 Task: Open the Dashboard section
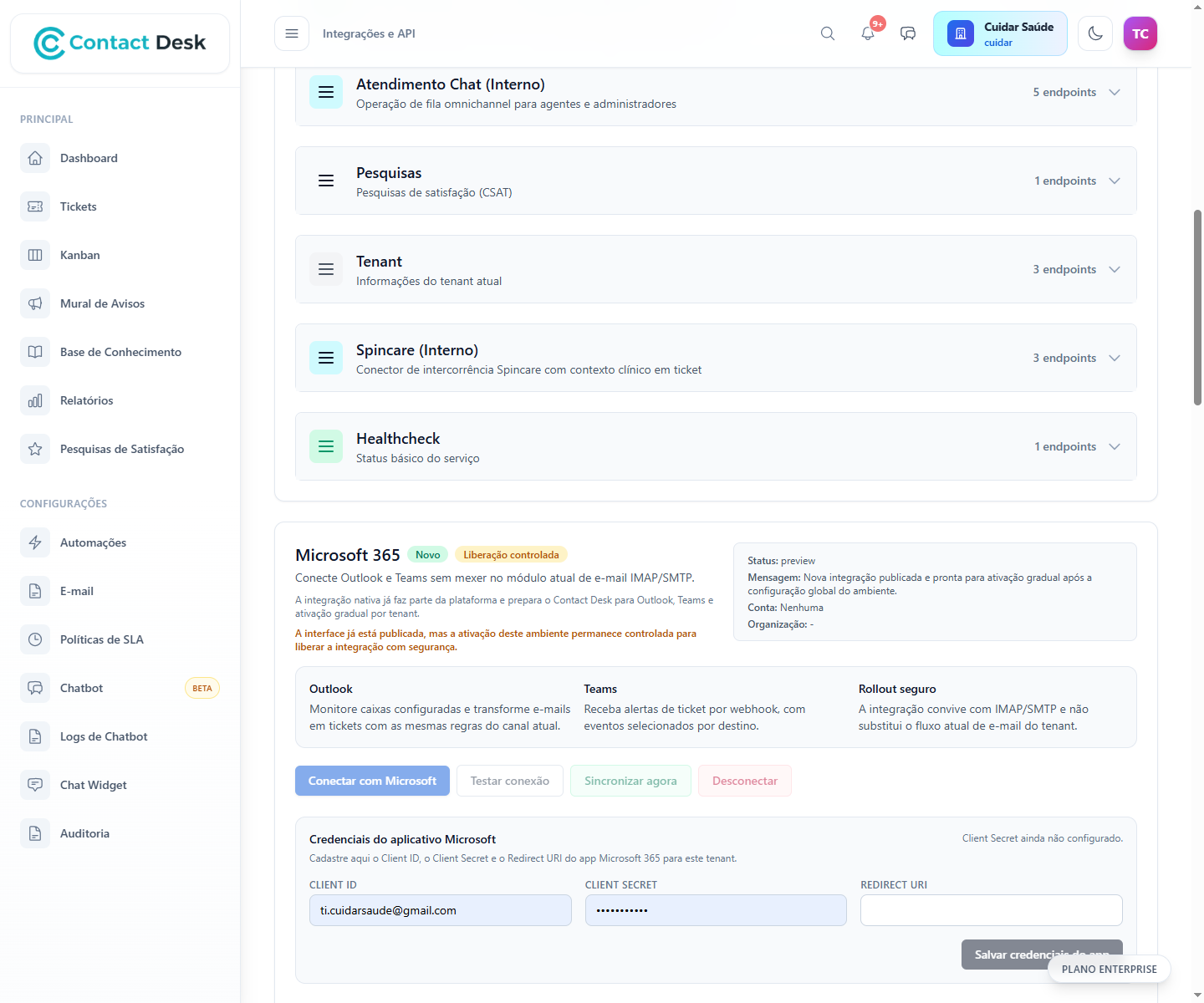35,158
